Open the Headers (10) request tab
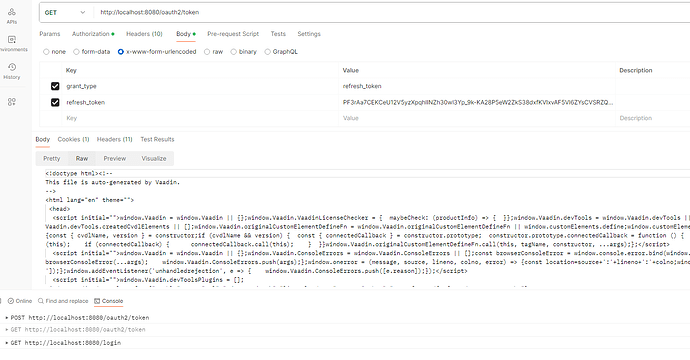 coord(144,34)
